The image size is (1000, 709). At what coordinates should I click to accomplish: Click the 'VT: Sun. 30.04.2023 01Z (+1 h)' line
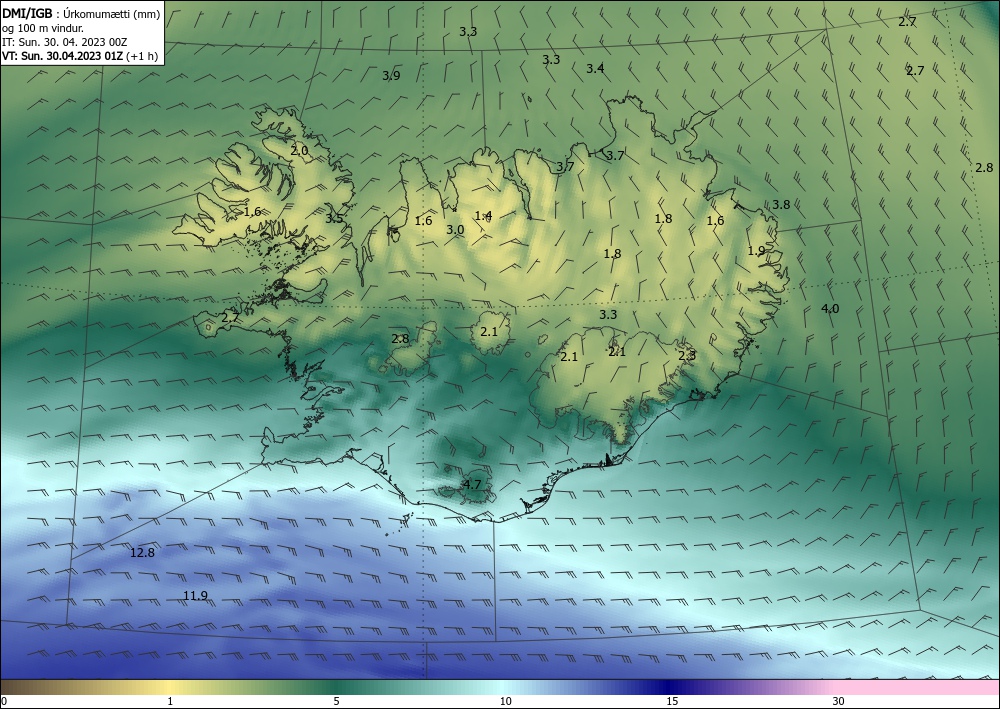coord(80,55)
